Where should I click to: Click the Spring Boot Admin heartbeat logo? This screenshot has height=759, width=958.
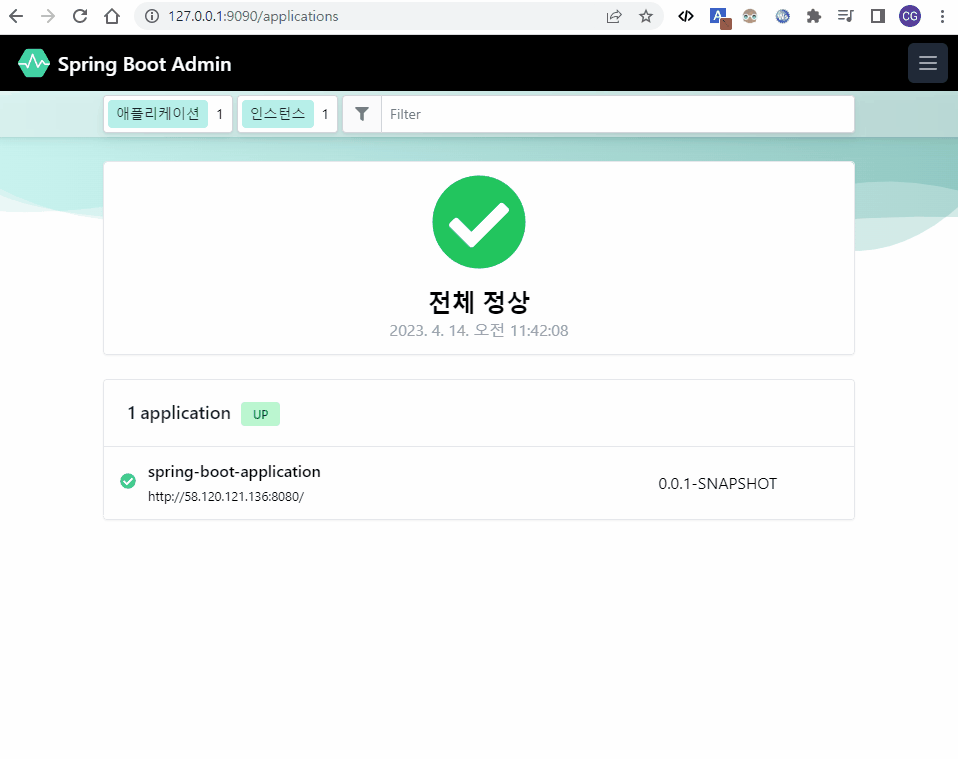(x=34, y=63)
